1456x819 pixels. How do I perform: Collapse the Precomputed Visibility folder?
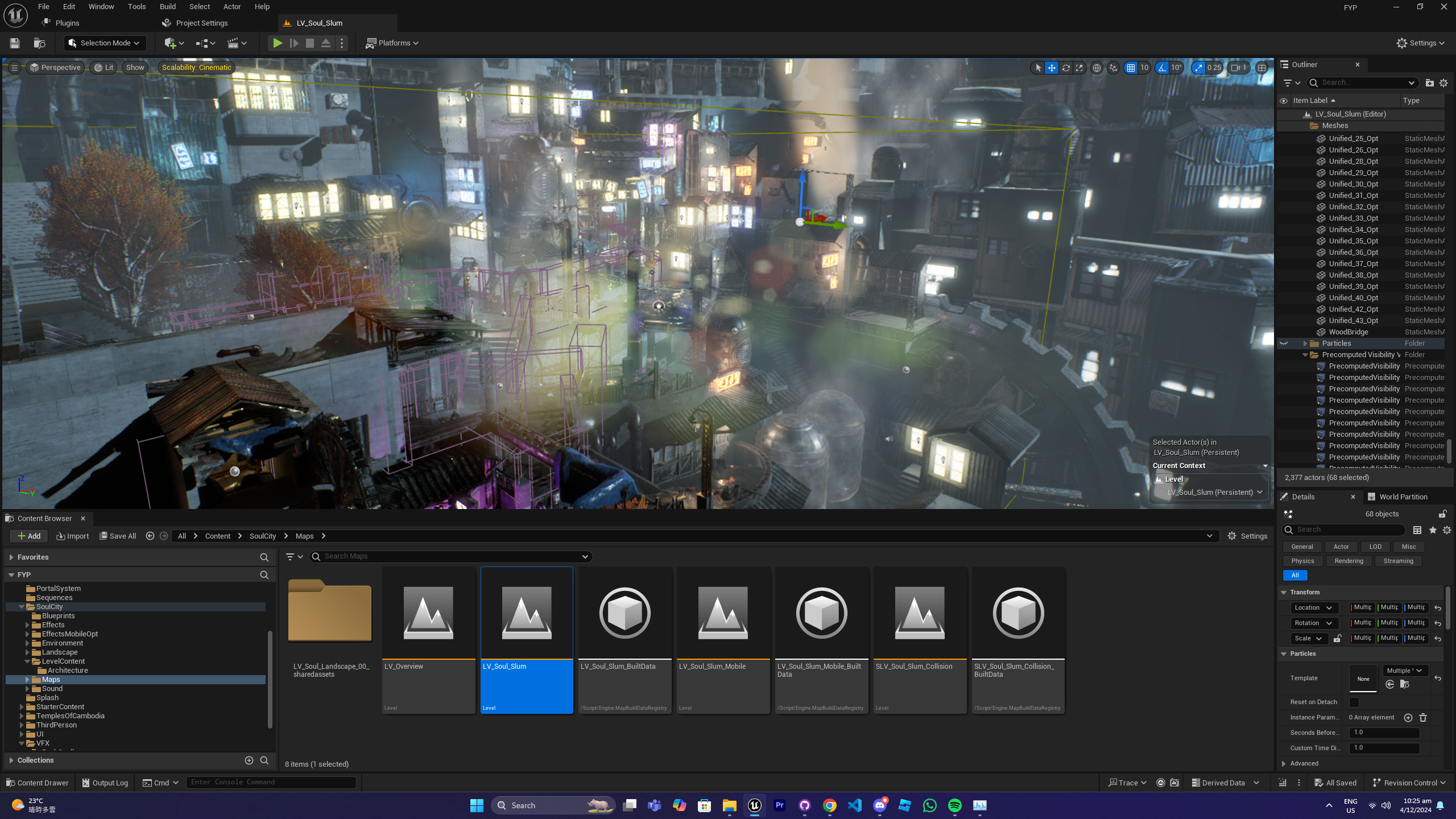(1305, 355)
